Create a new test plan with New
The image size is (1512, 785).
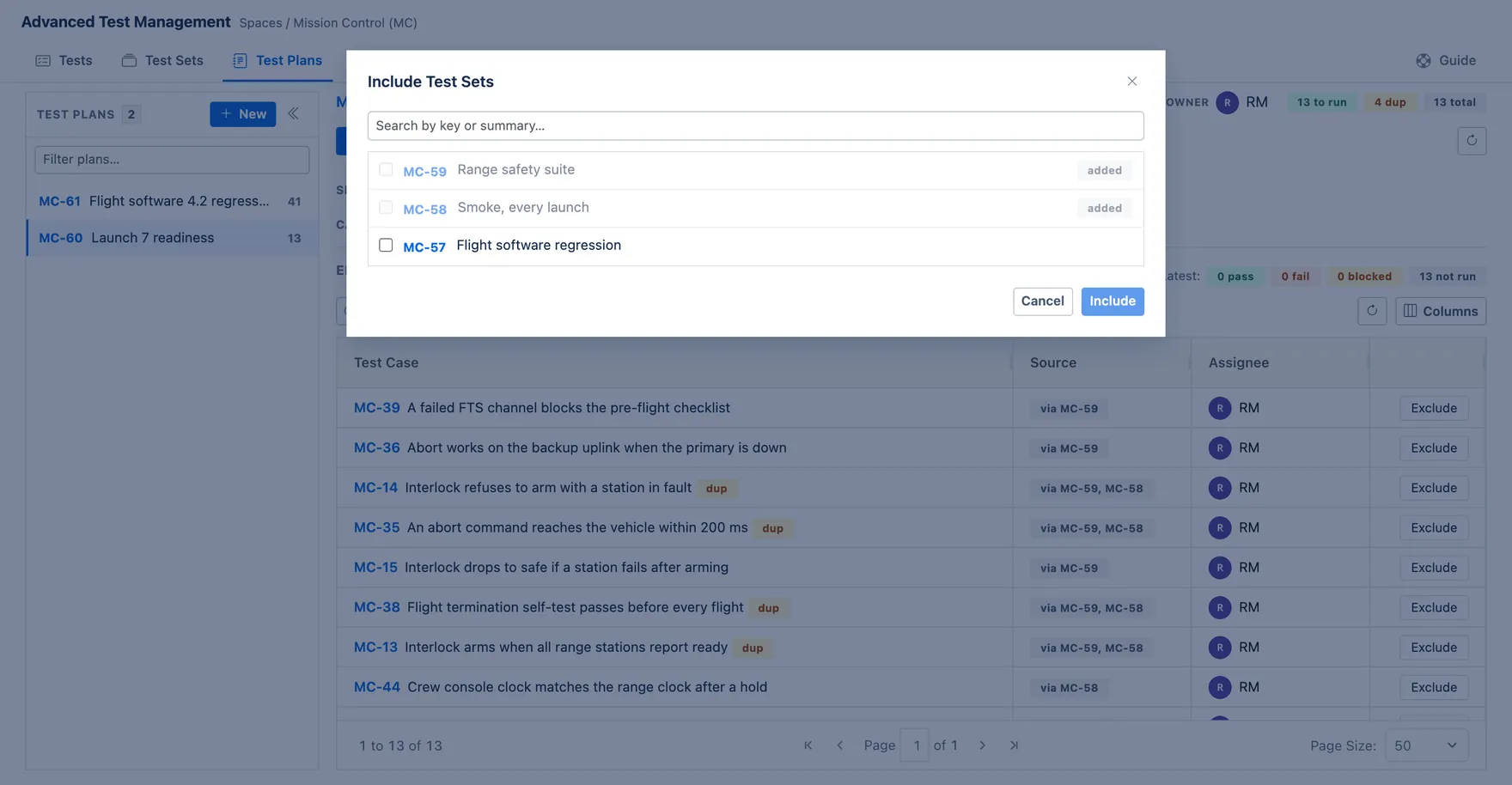tap(243, 114)
